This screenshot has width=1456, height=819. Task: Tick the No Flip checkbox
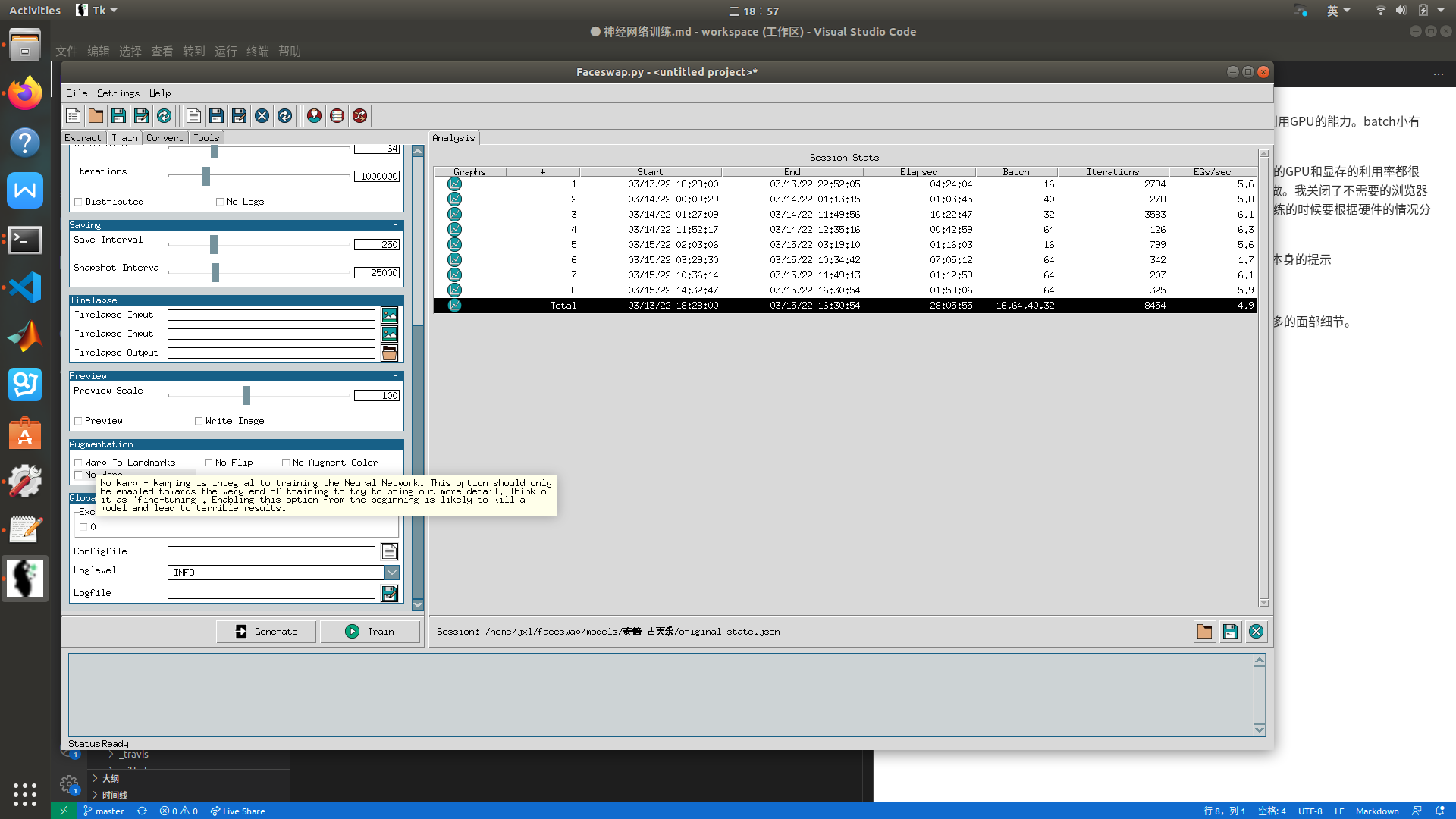pyautogui.click(x=209, y=463)
